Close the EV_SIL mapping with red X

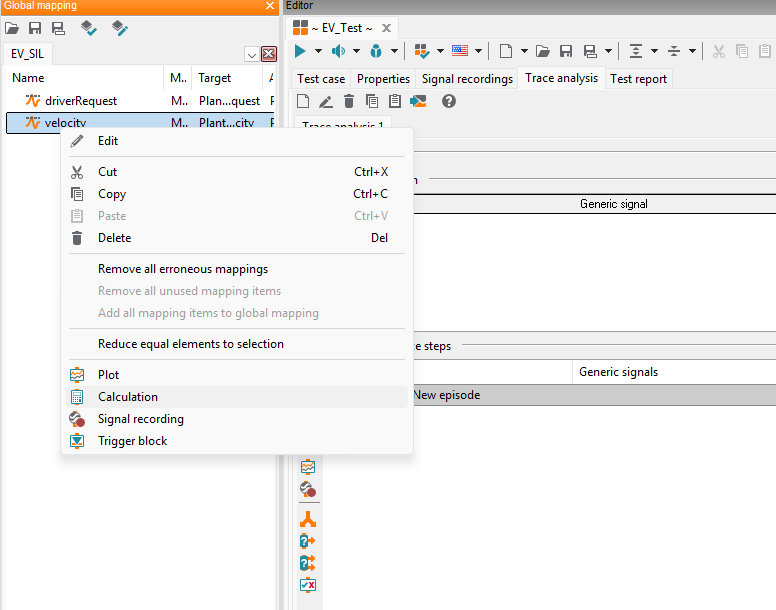tap(269, 53)
